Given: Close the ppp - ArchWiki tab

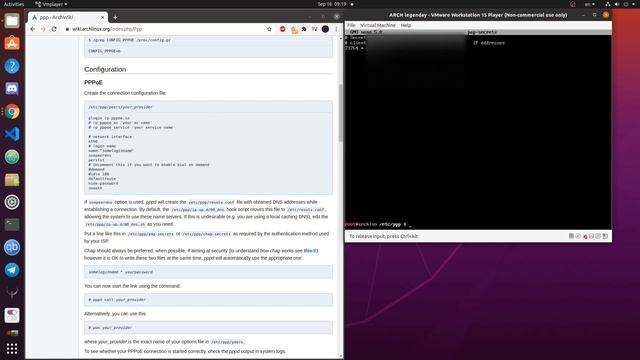Looking at the screenshot, I should point(102,17).
